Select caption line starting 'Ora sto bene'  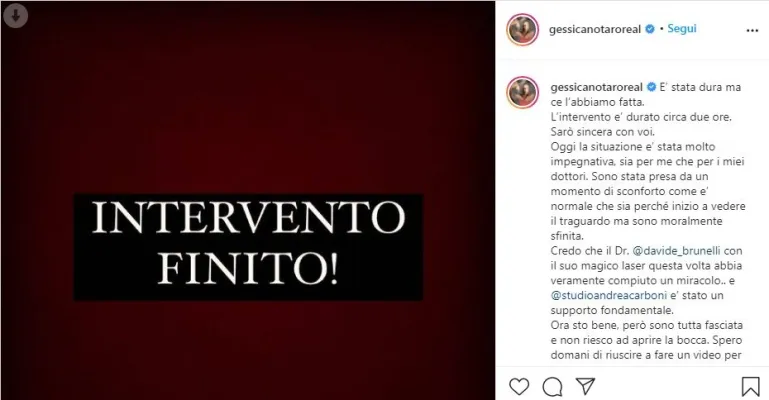(646, 325)
